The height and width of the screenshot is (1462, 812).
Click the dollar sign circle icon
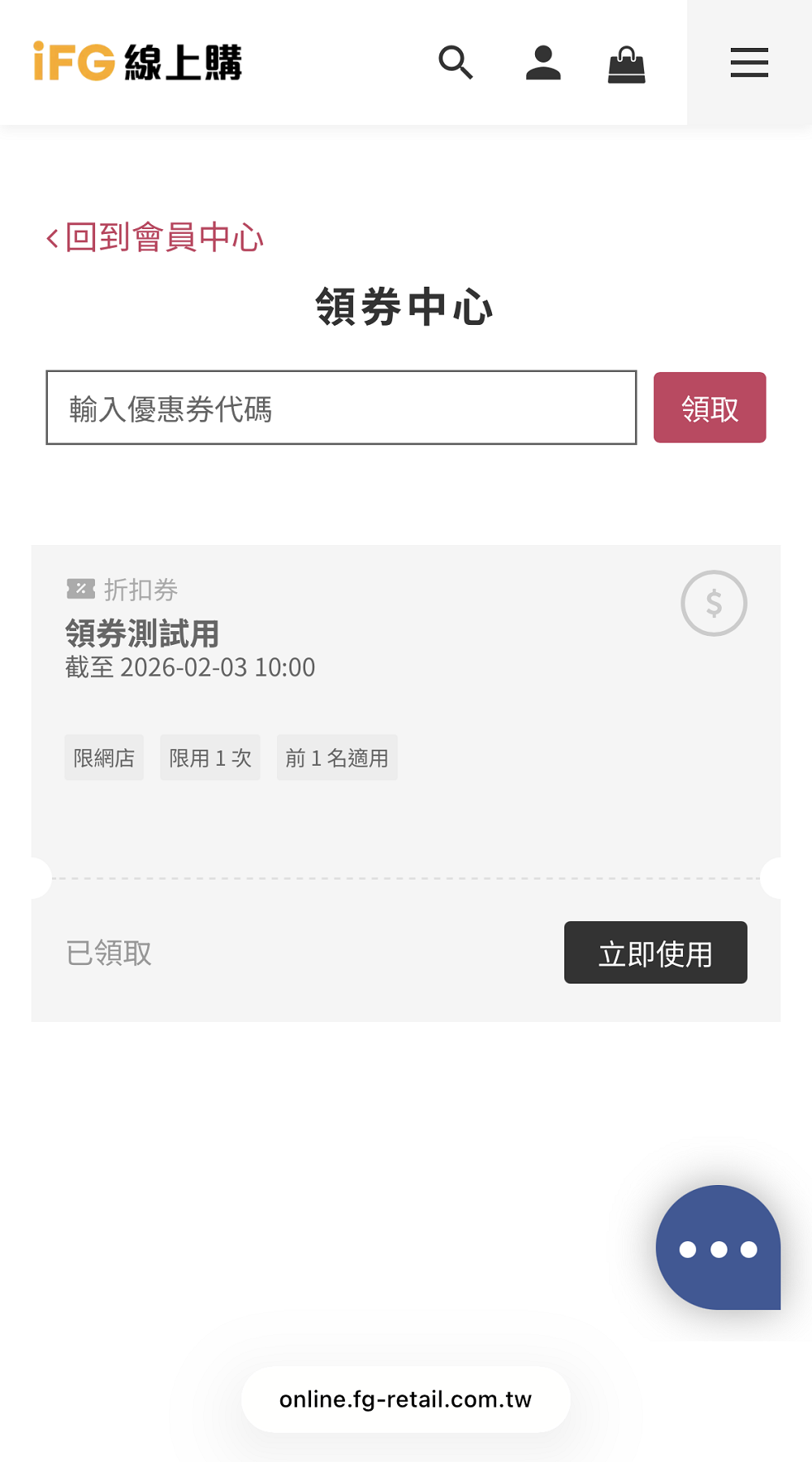[714, 603]
